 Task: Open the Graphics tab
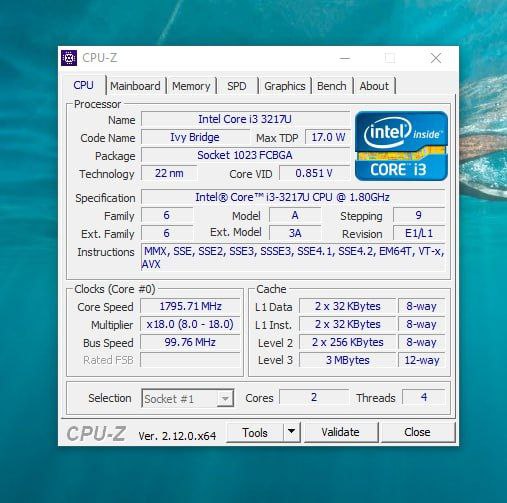285,86
